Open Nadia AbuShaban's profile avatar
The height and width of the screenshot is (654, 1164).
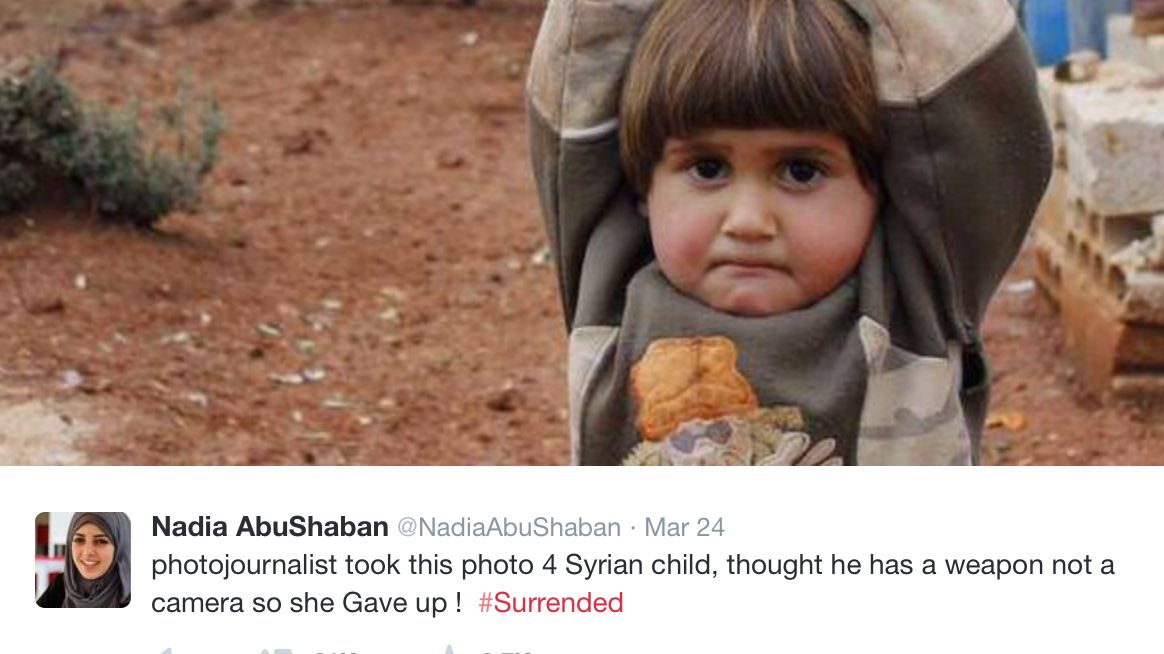tap(83, 560)
